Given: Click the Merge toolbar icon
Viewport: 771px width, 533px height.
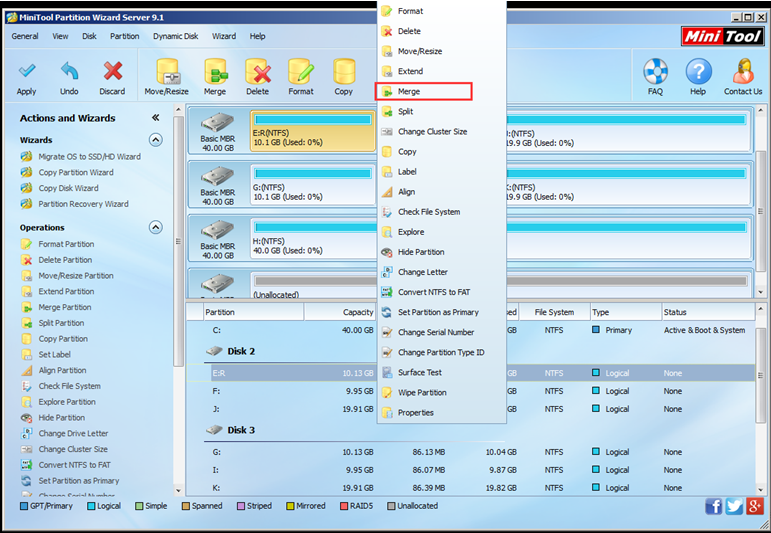Looking at the screenshot, I should pyautogui.click(x=215, y=72).
